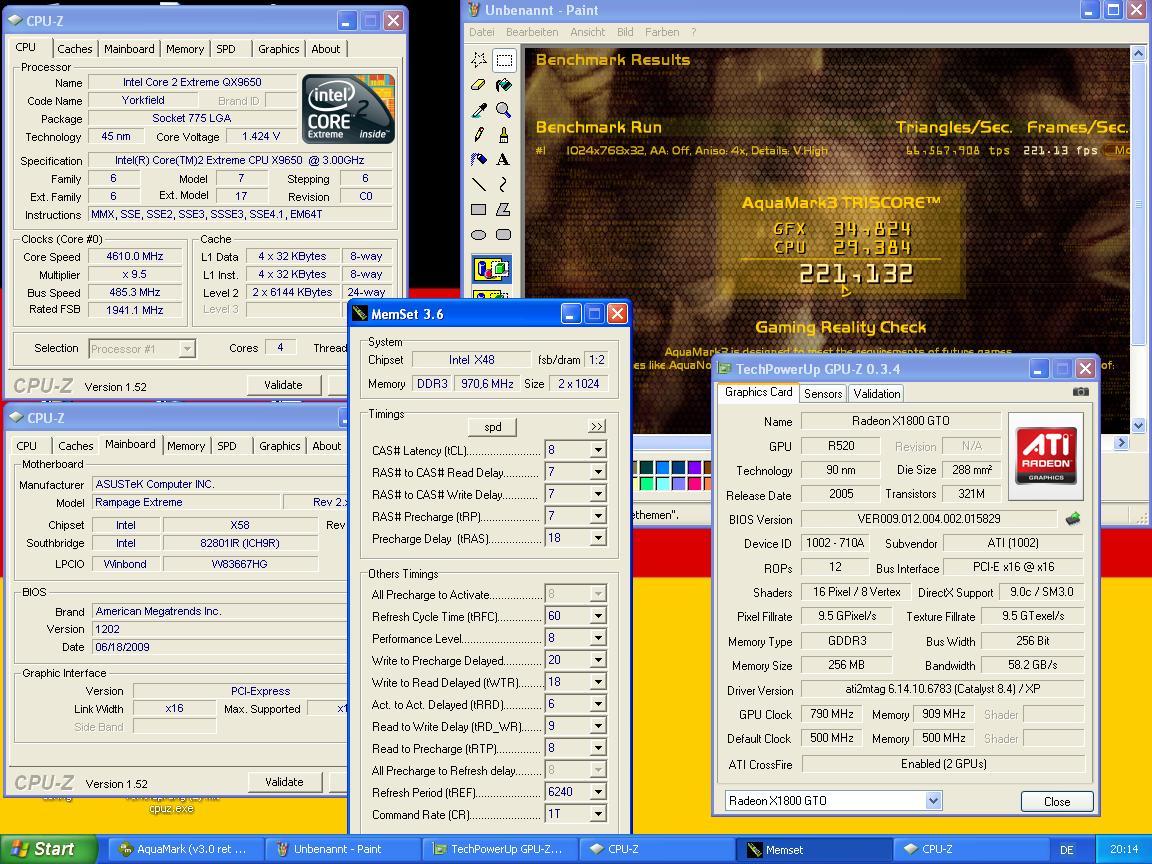This screenshot has width=1152, height=864.
Task: Pick the purple swatch in Paint palette
Action: (x=694, y=467)
